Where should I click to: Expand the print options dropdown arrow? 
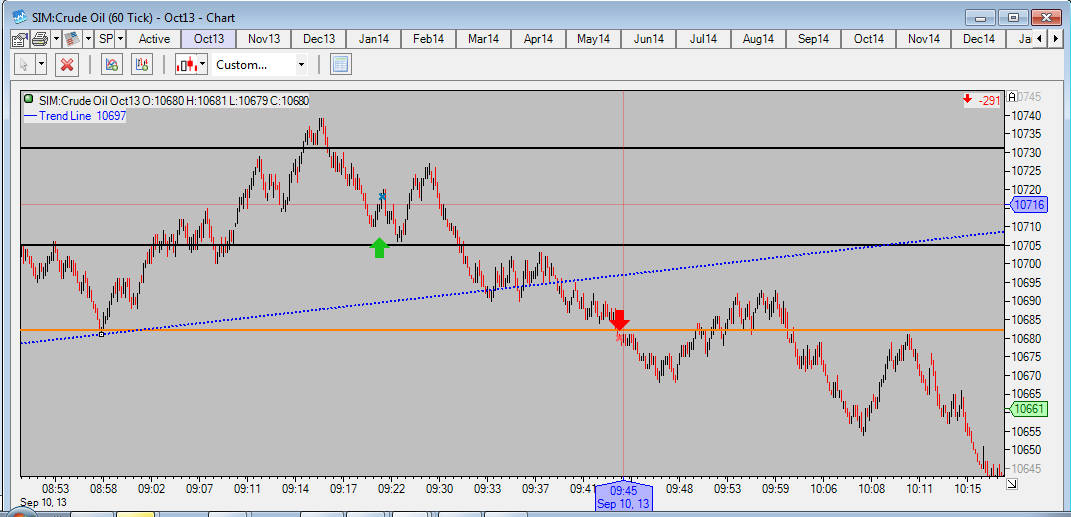[57, 39]
